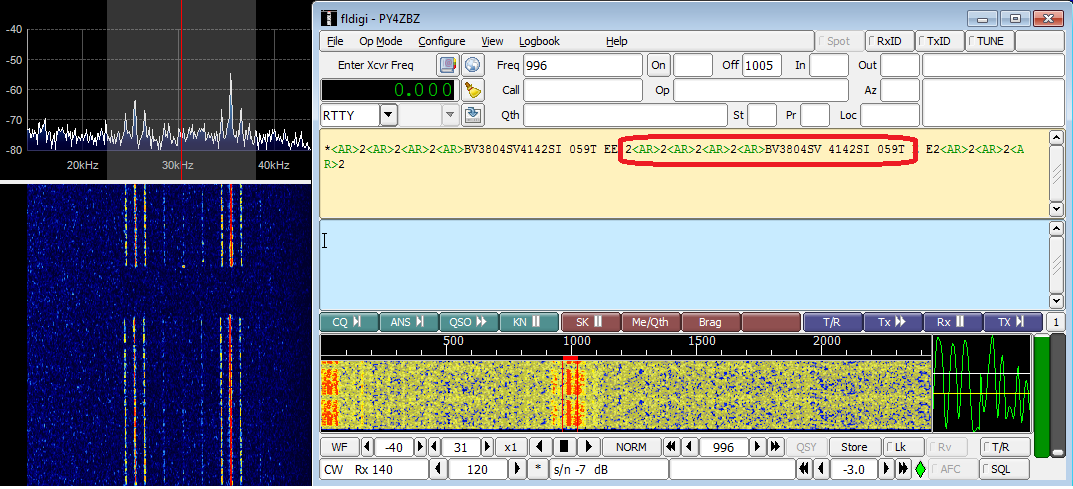Trigger the ANS macro button
The image size is (1073, 489).
click(409, 322)
